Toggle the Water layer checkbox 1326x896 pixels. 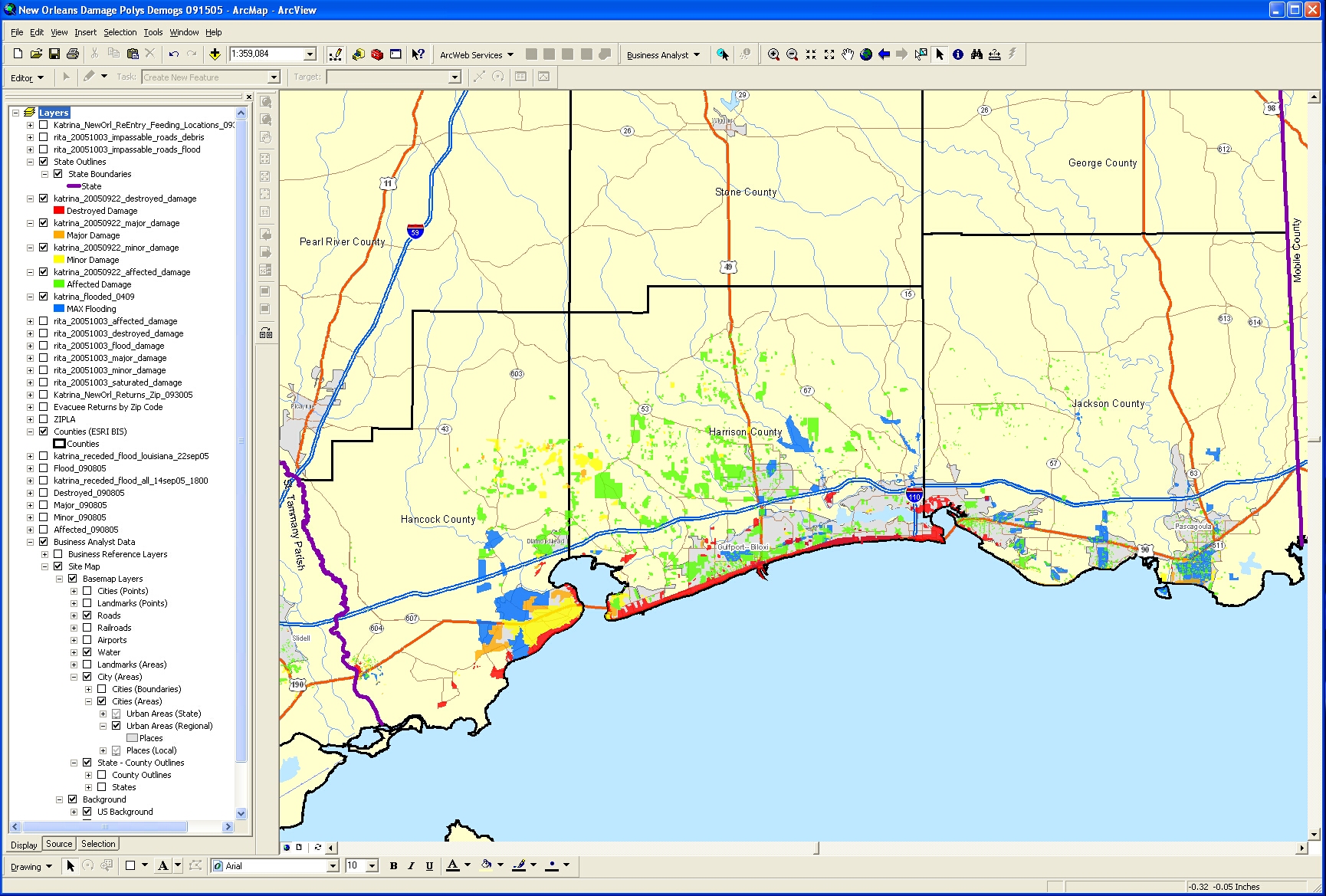click(x=87, y=652)
